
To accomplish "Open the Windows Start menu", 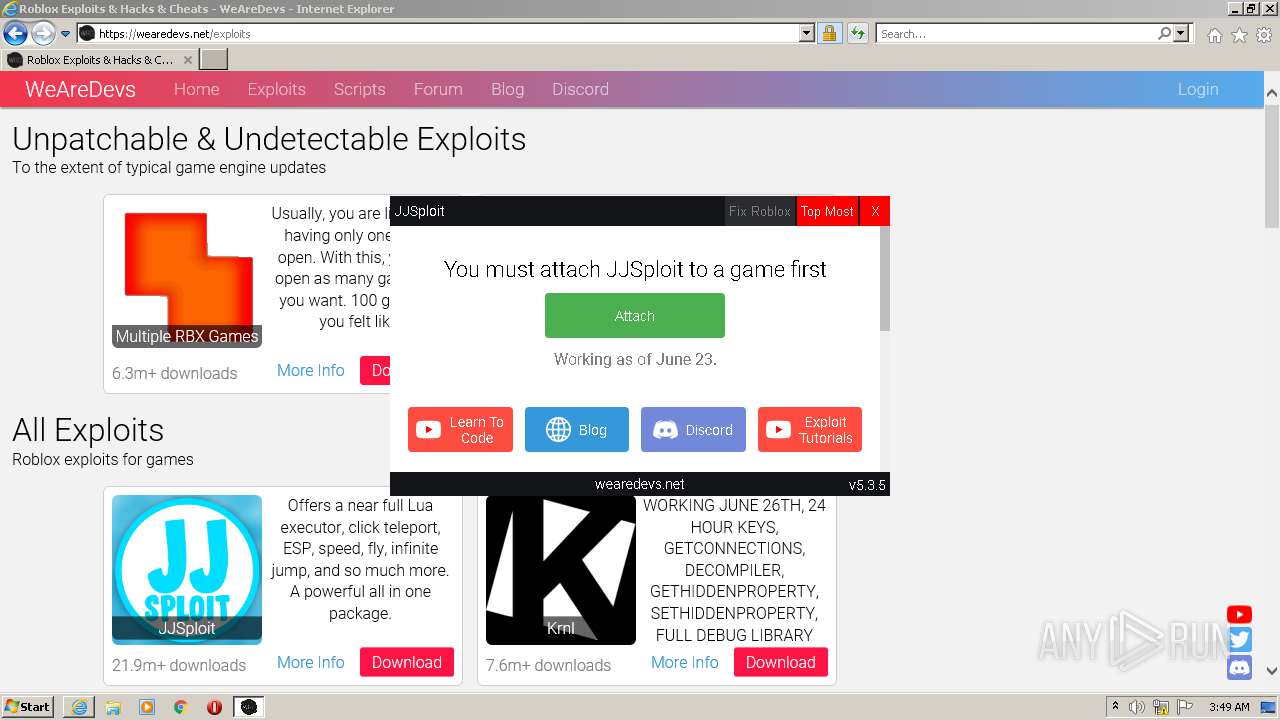I will point(28,706).
